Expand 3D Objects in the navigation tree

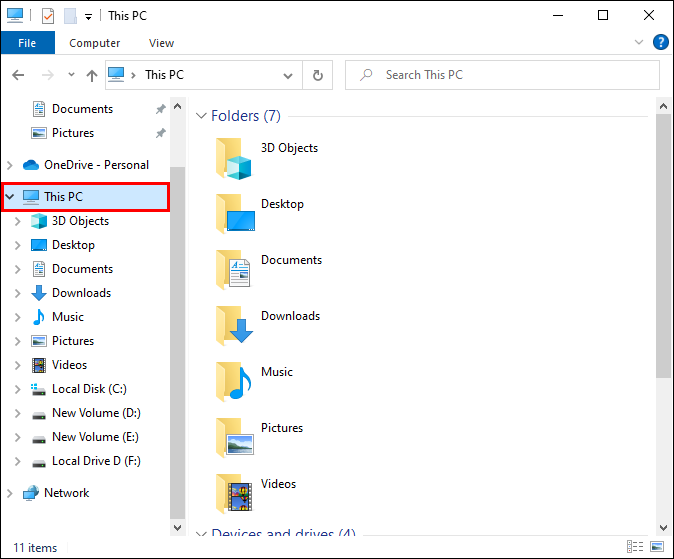click(18, 221)
